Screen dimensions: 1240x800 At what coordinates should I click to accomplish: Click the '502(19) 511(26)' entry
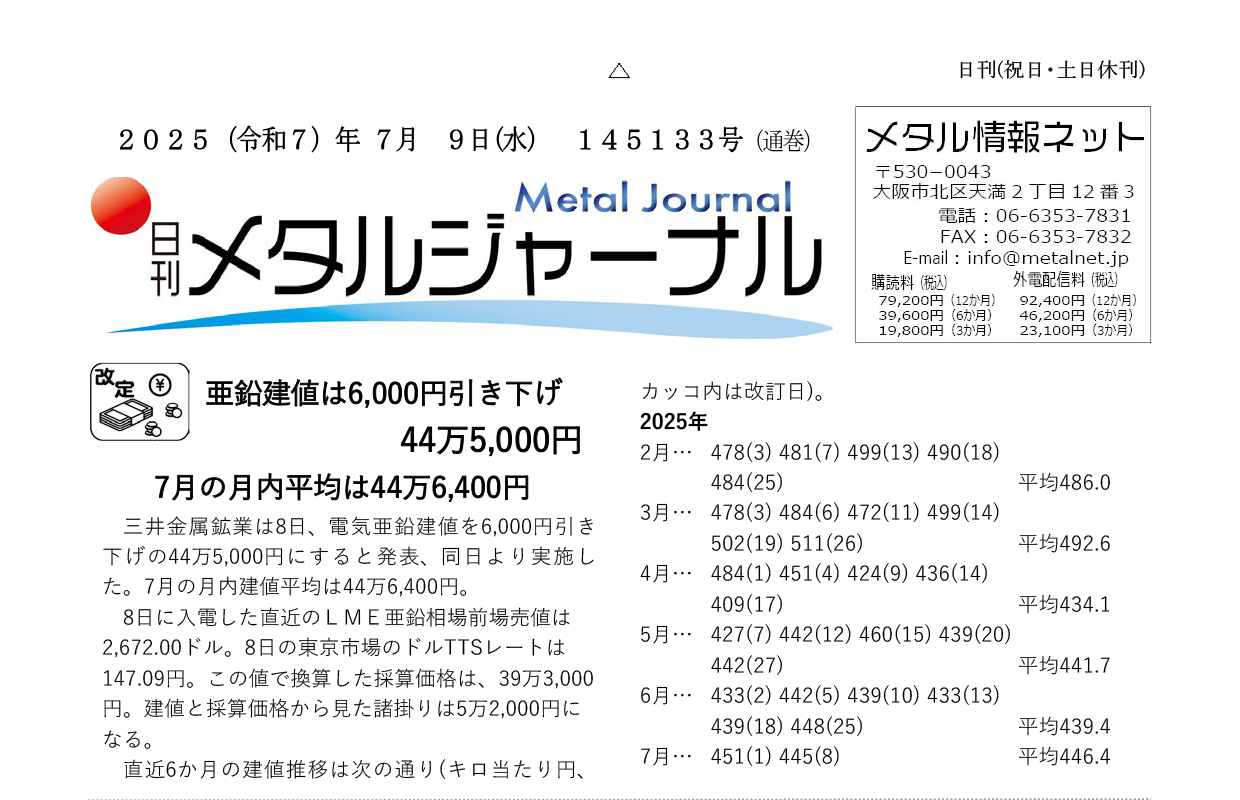click(786, 544)
